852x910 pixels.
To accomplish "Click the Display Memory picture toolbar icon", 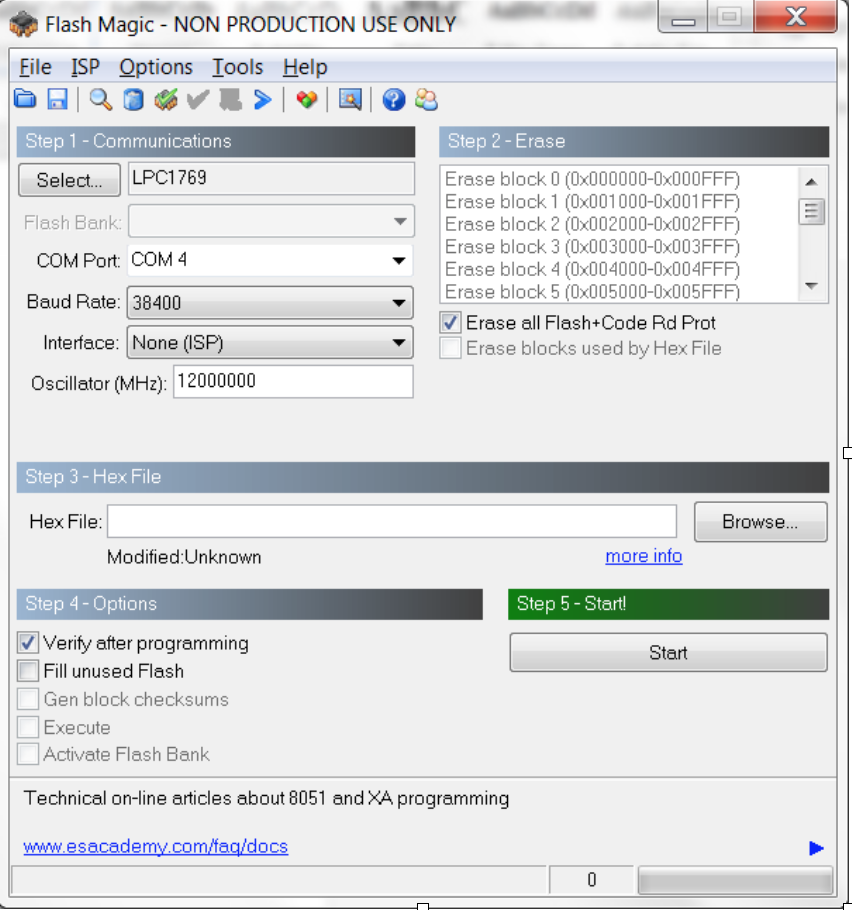I will coord(350,100).
